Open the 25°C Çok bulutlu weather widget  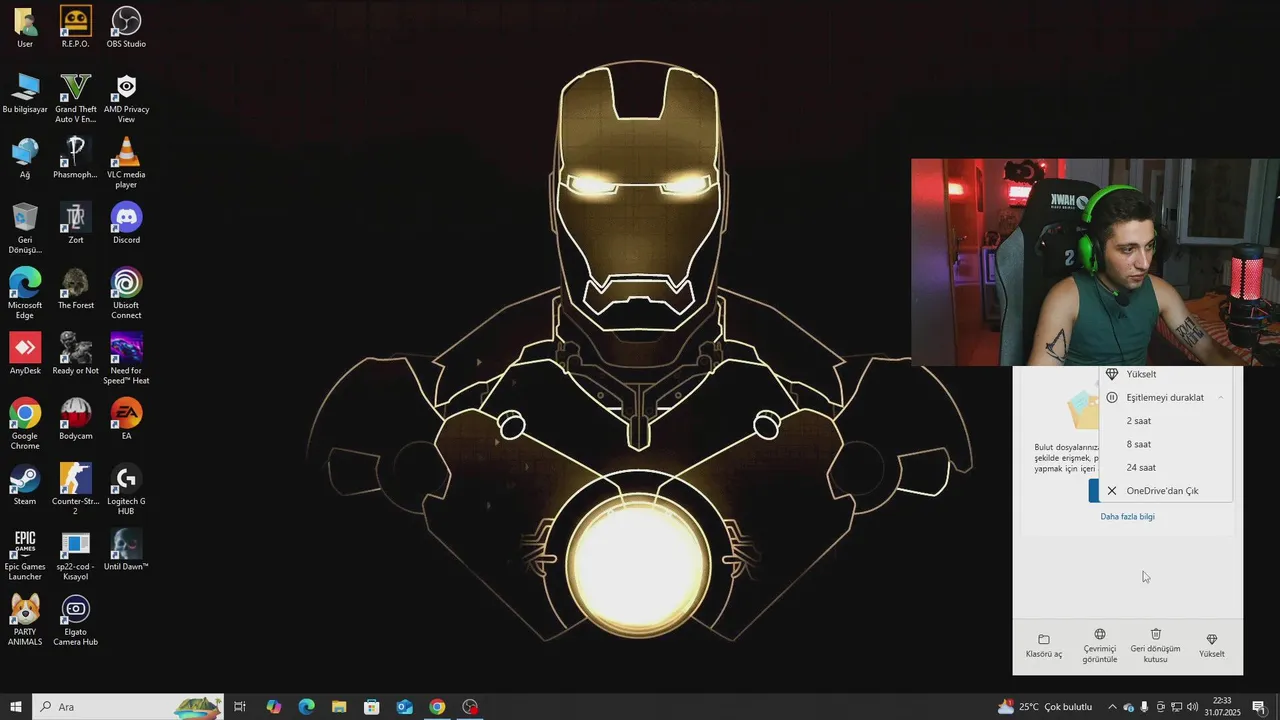pos(1044,707)
